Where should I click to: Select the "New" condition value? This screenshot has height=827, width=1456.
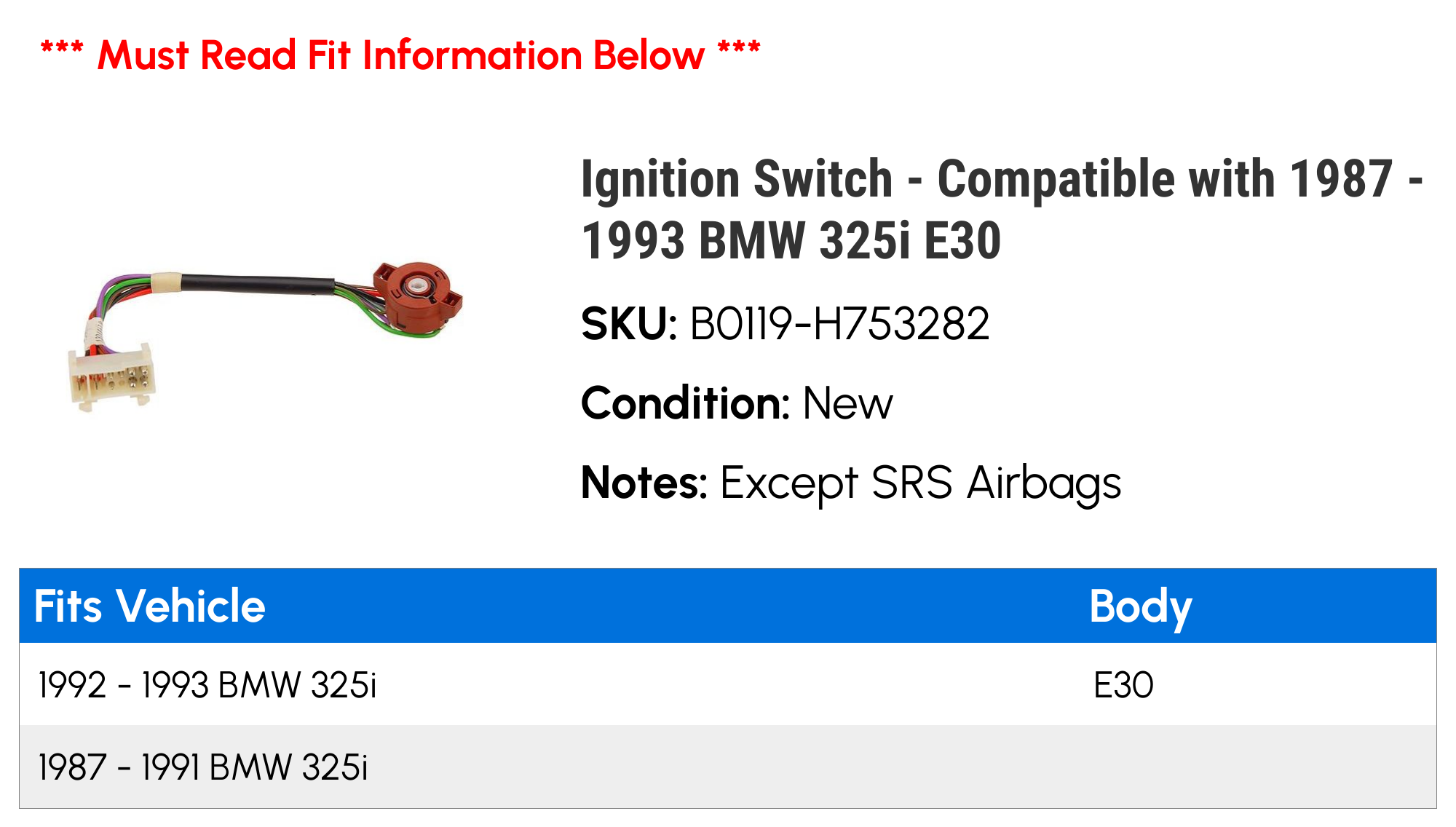tap(847, 403)
